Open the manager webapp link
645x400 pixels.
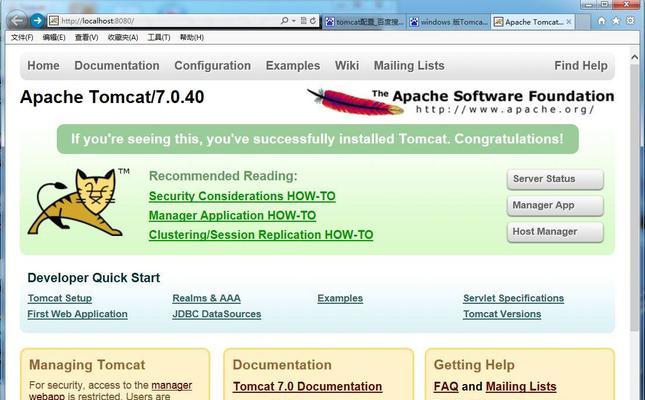172,386
